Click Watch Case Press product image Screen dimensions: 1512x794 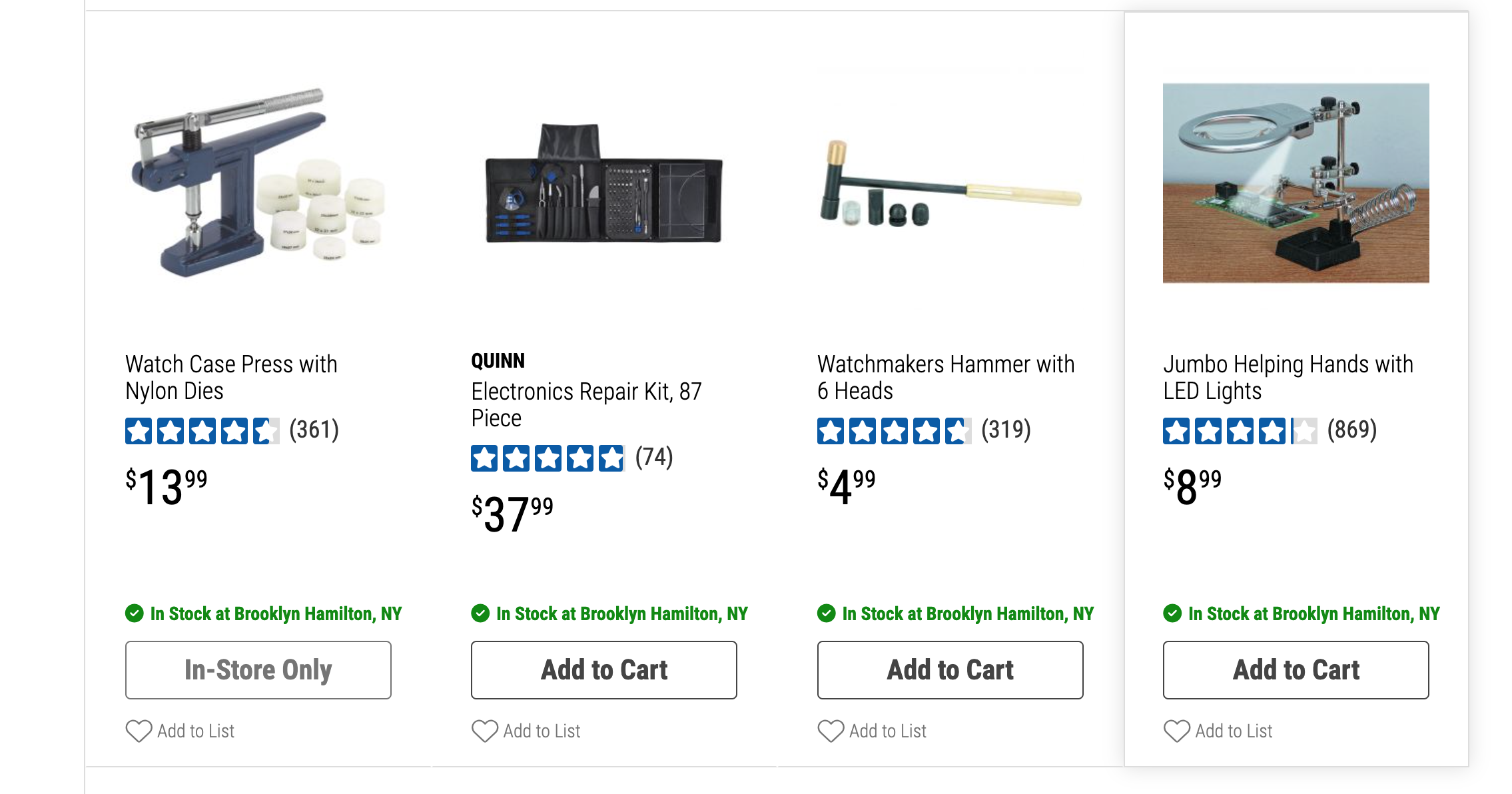click(x=258, y=183)
